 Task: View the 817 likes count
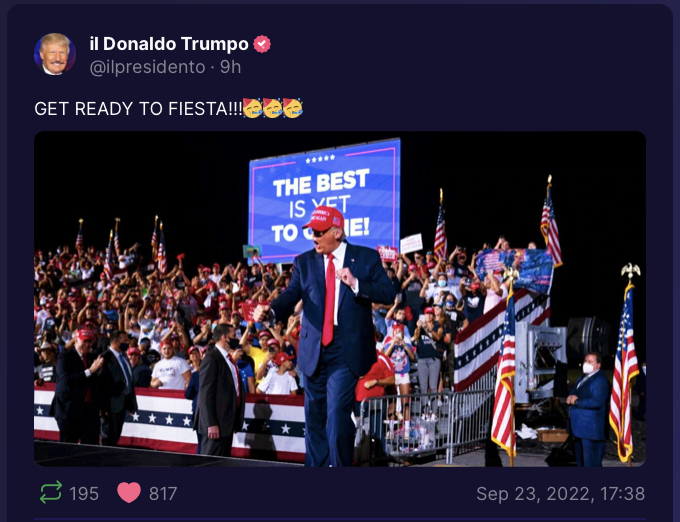point(163,494)
